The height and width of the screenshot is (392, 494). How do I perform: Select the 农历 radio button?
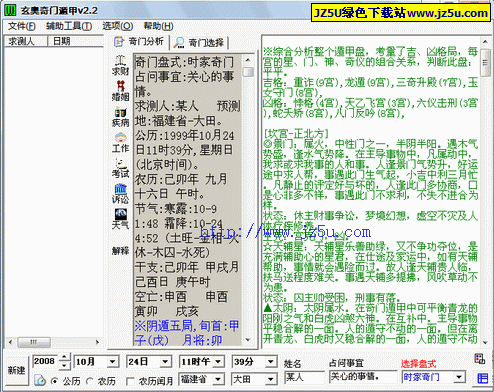click(x=89, y=381)
